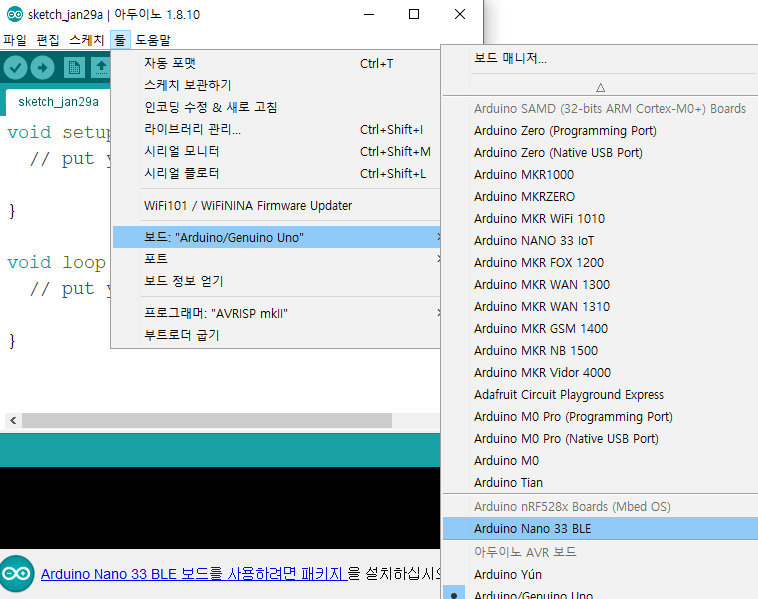
Task: Close the open 툴 menu
Action: pyautogui.click(x=120, y=40)
